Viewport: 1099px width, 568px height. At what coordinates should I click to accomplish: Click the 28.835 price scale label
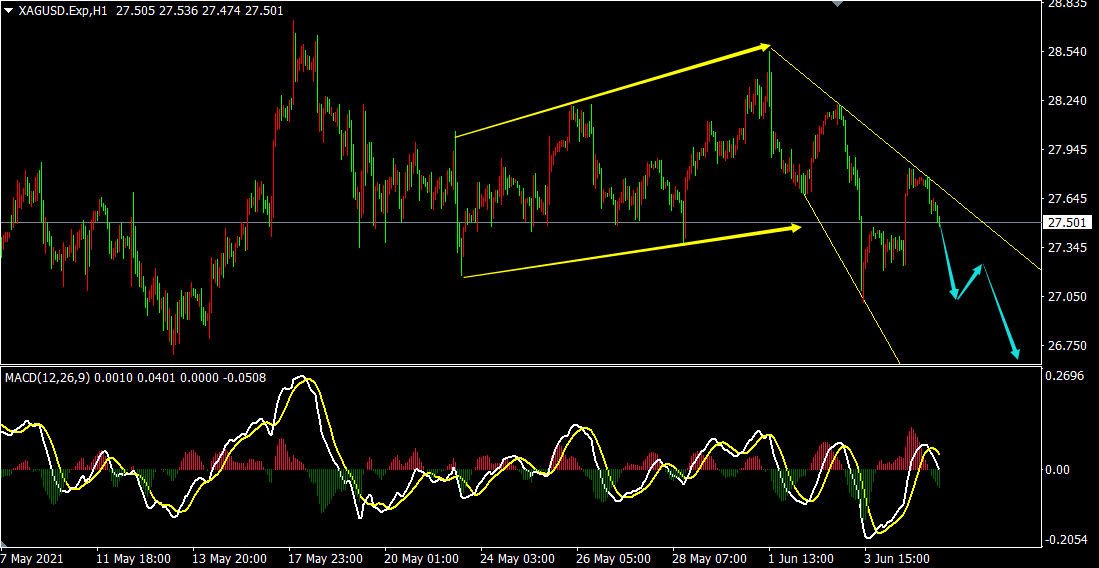[1064, 5]
